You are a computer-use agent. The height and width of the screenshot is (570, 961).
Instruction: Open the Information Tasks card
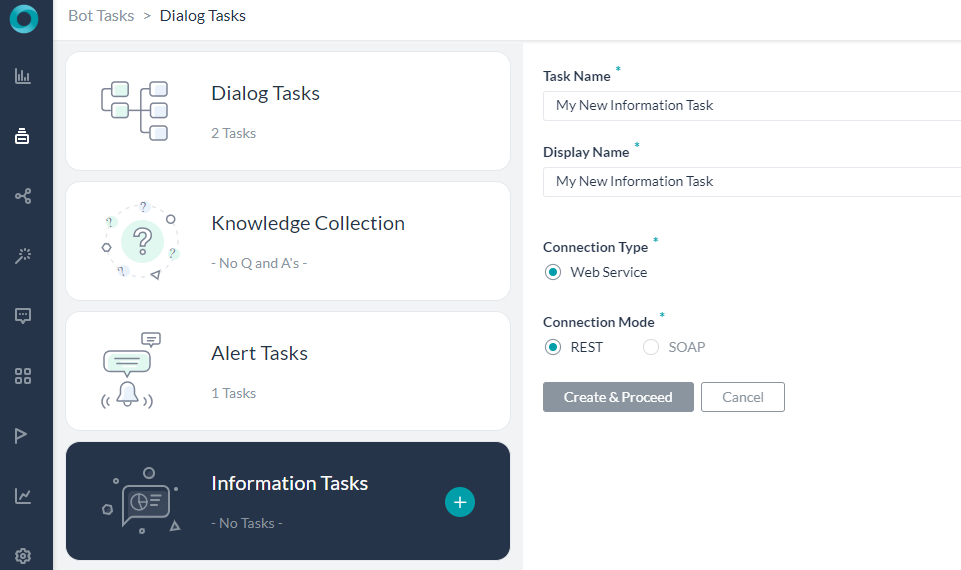pyautogui.click(x=288, y=501)
